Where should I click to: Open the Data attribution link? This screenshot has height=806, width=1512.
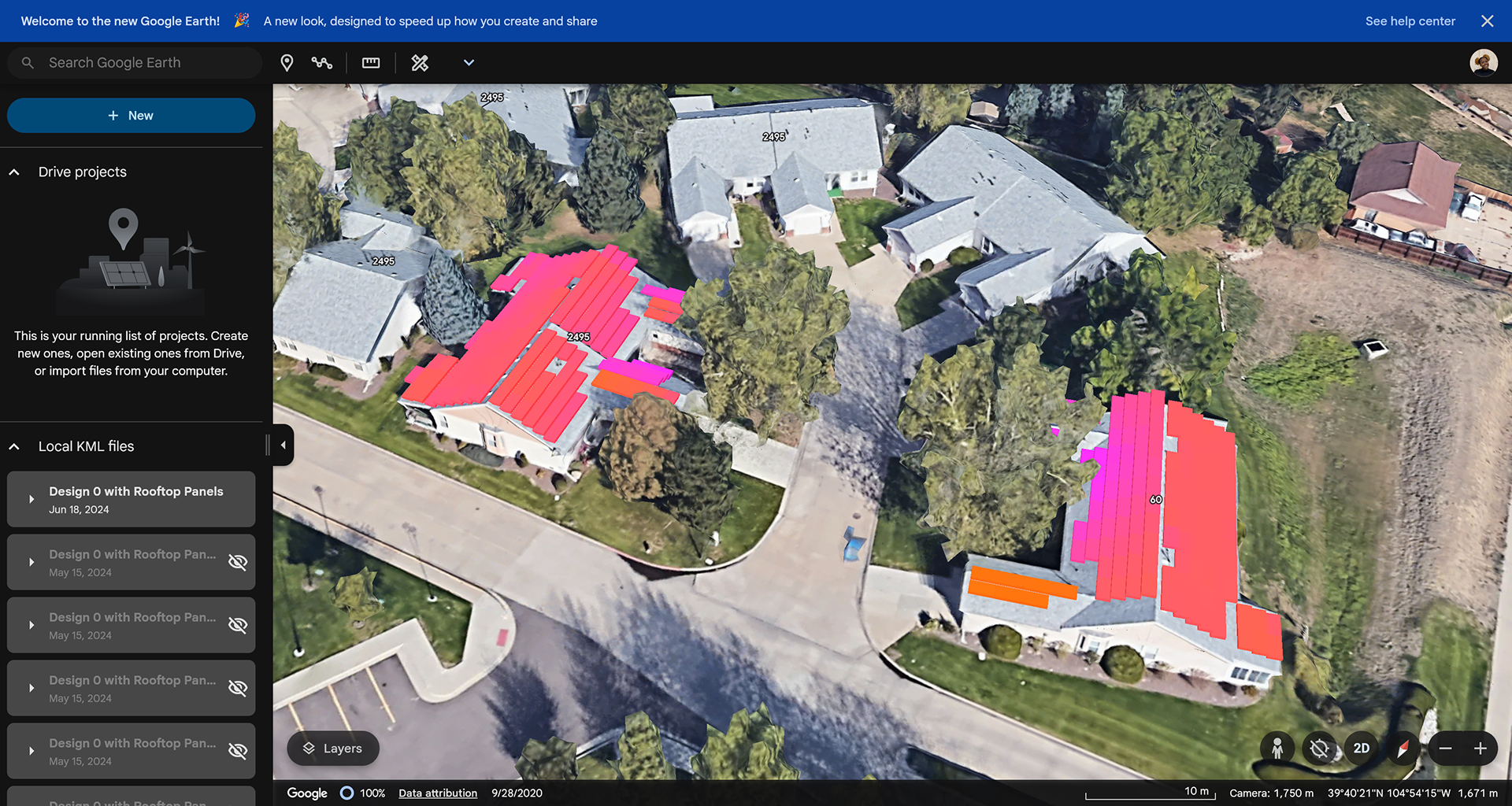[x=438, y=793]
